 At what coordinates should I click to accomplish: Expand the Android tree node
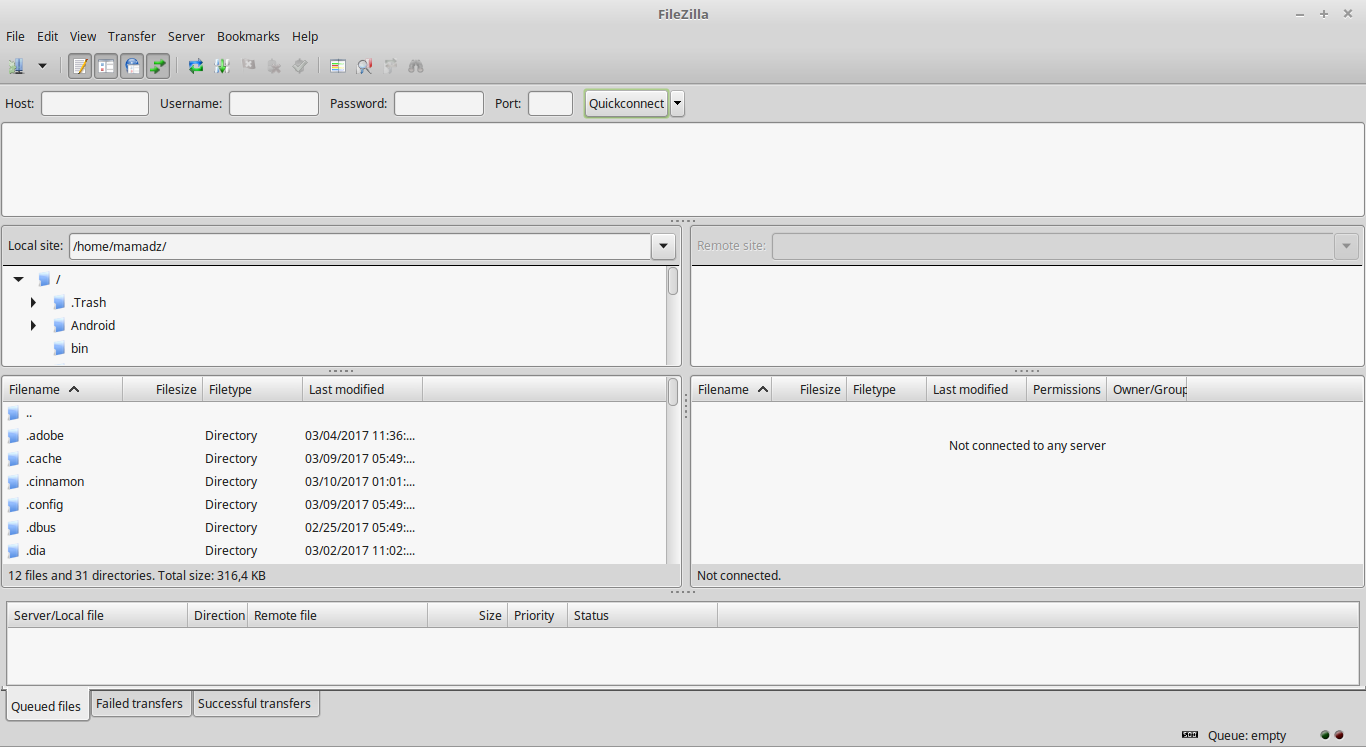pyautogui.click(x=33, y=326)
